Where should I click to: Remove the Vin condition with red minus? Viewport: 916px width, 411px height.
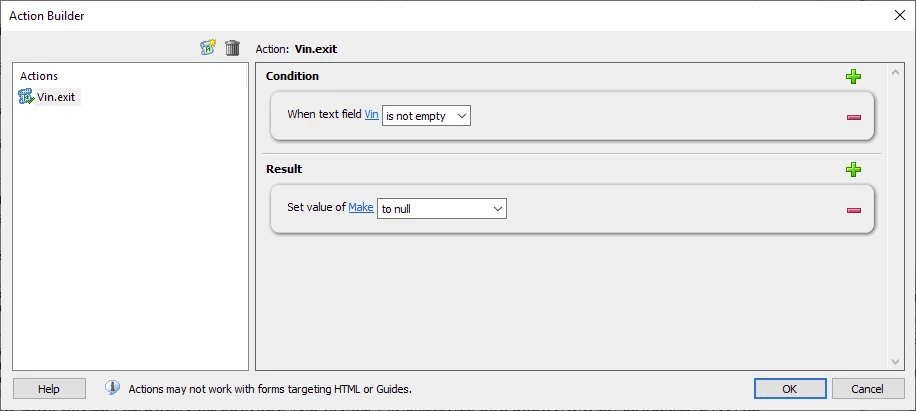[x=853, y=117]
